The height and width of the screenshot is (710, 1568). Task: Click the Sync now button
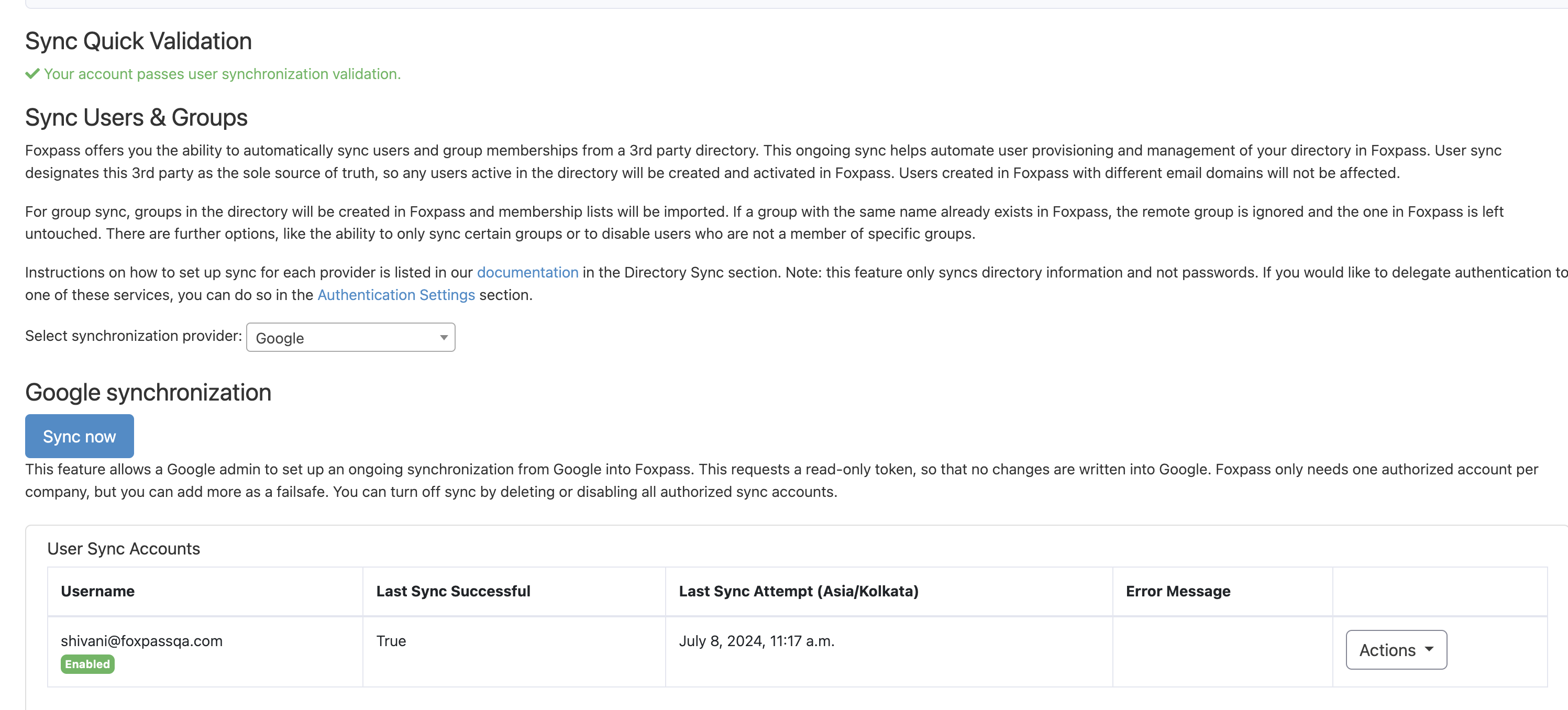click(79, 436)
